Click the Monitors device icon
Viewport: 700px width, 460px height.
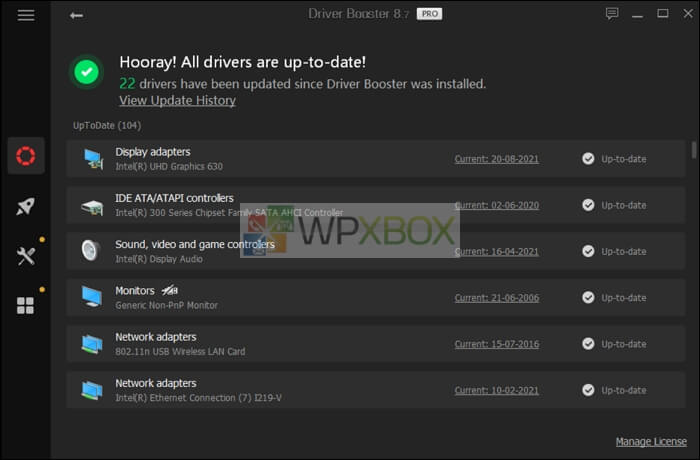coord(92,297)
